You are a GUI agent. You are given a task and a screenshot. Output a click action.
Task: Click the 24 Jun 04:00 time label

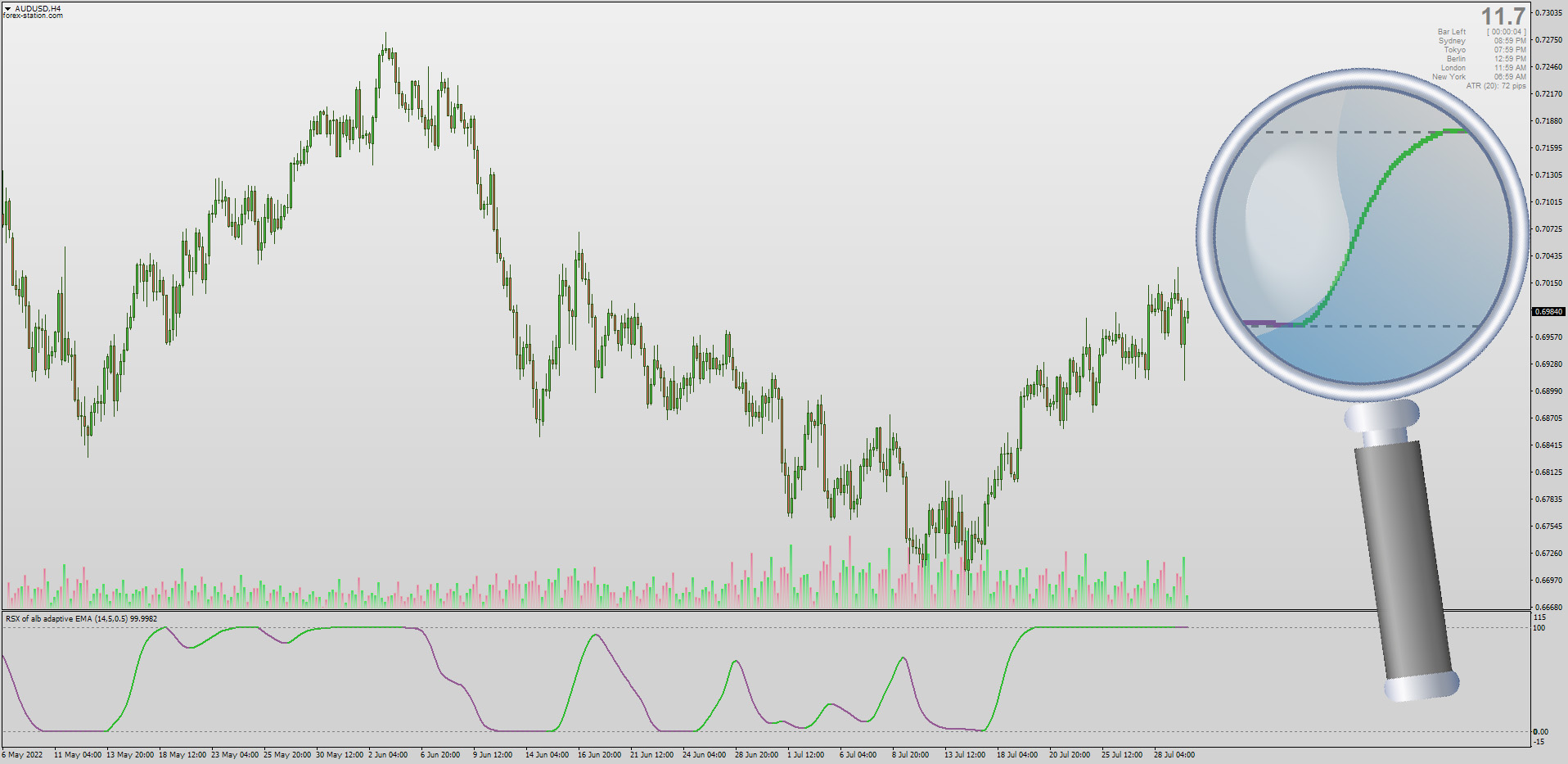tap(705, 755)
